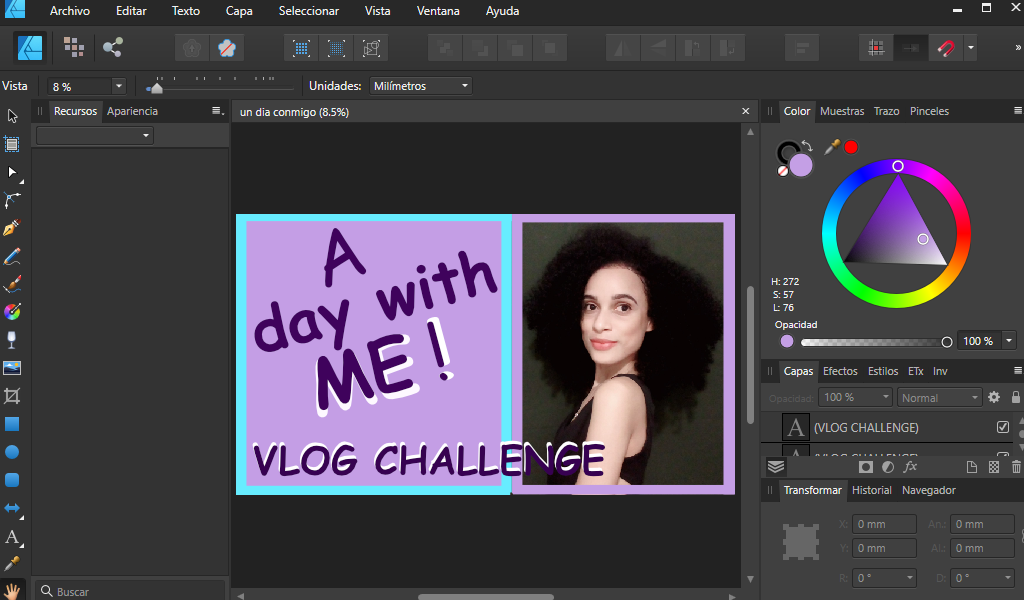Click the red color swatch in Color panel
This screenshot has height=600, width=1024.
pyautogui.click(x=850, y=148)
